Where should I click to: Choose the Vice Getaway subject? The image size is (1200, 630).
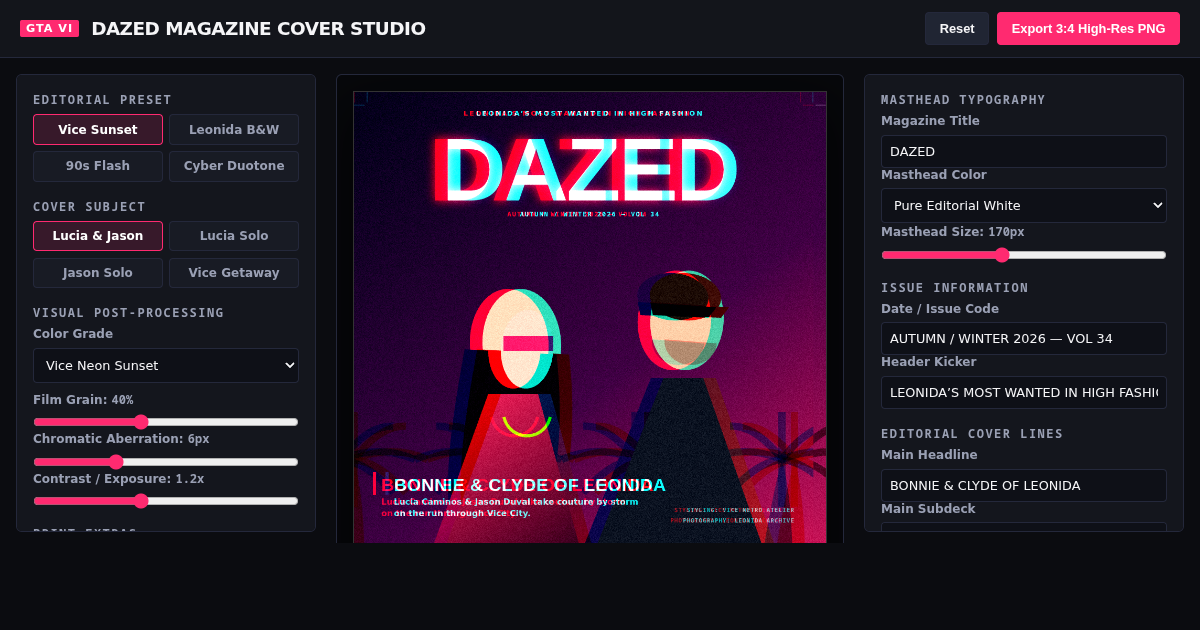click(234, 273)
